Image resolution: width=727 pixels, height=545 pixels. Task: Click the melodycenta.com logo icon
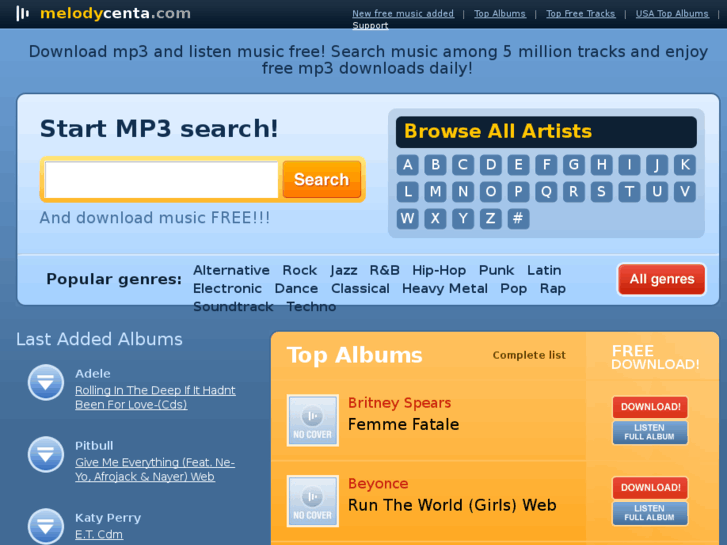tap(22, 13)
